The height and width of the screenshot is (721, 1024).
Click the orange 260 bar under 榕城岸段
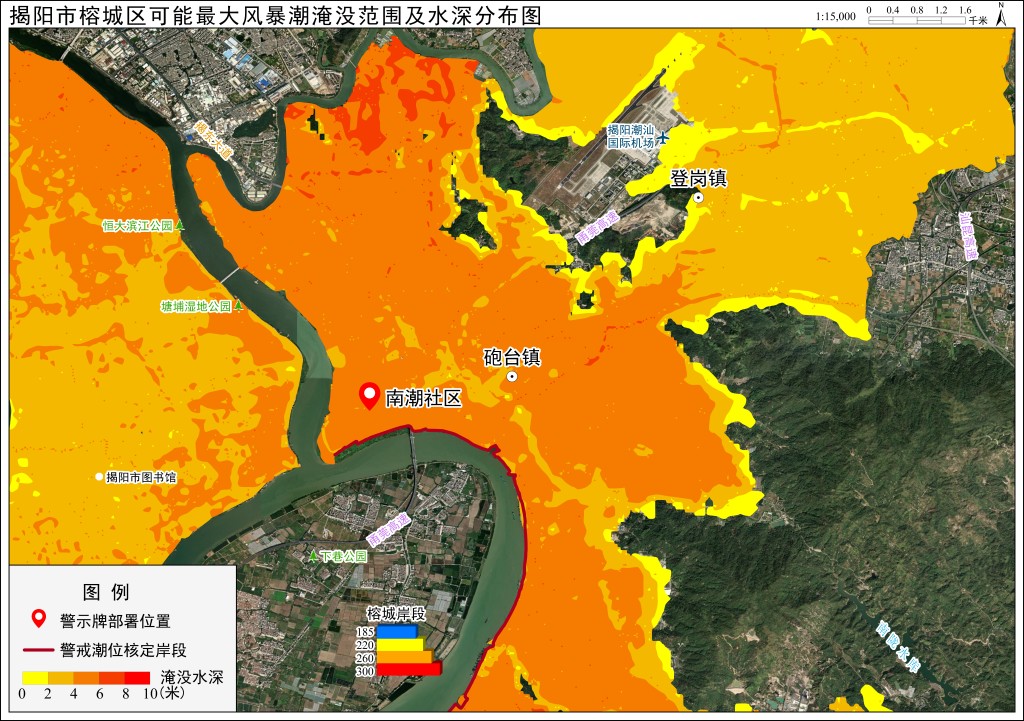pyautogui.click(x=405, y=657)
